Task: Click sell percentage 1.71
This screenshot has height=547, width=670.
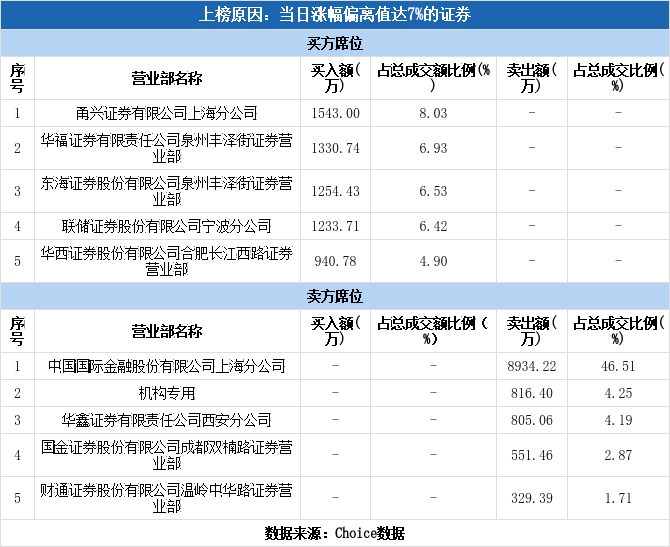Action: [618, 498]
